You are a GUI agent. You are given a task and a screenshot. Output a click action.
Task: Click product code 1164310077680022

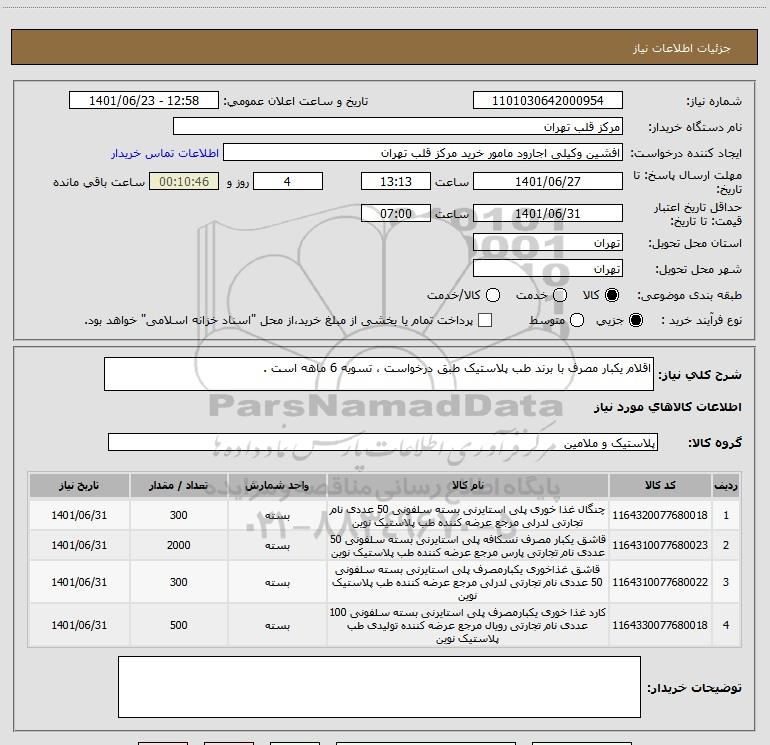660,582
